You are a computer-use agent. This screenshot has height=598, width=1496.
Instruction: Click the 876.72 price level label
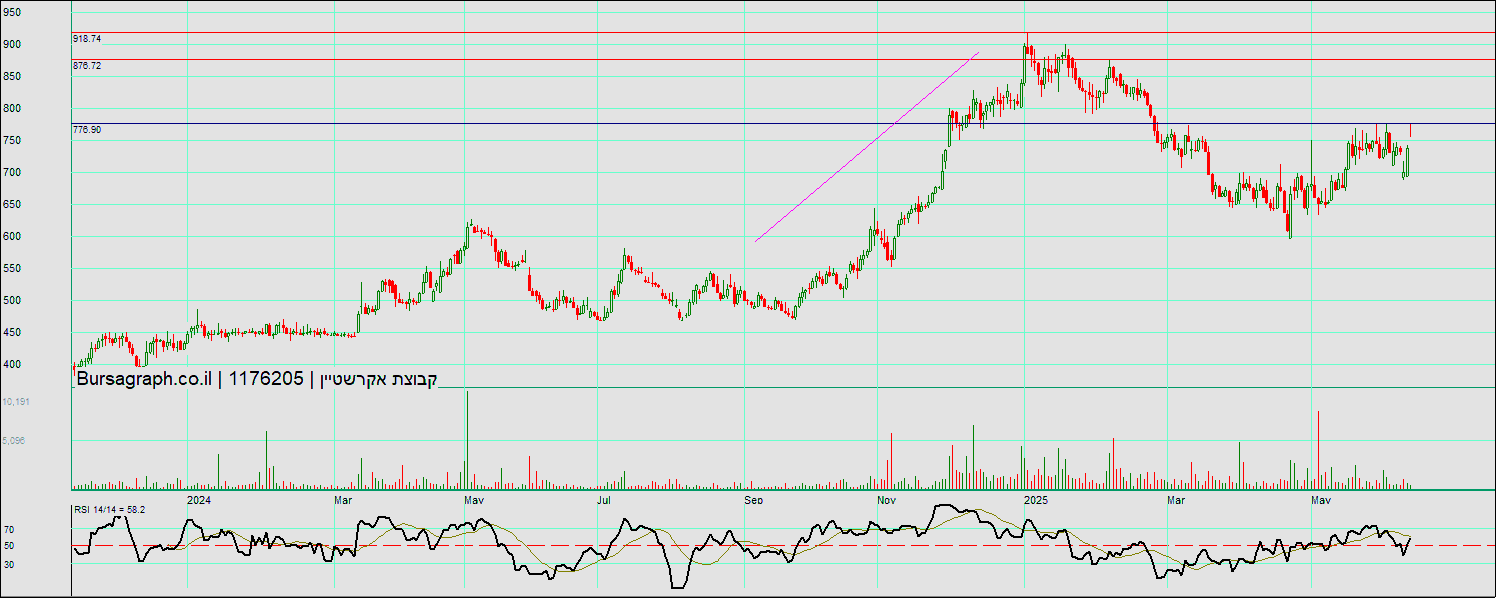pyautogui.click(x=87, y=65)
